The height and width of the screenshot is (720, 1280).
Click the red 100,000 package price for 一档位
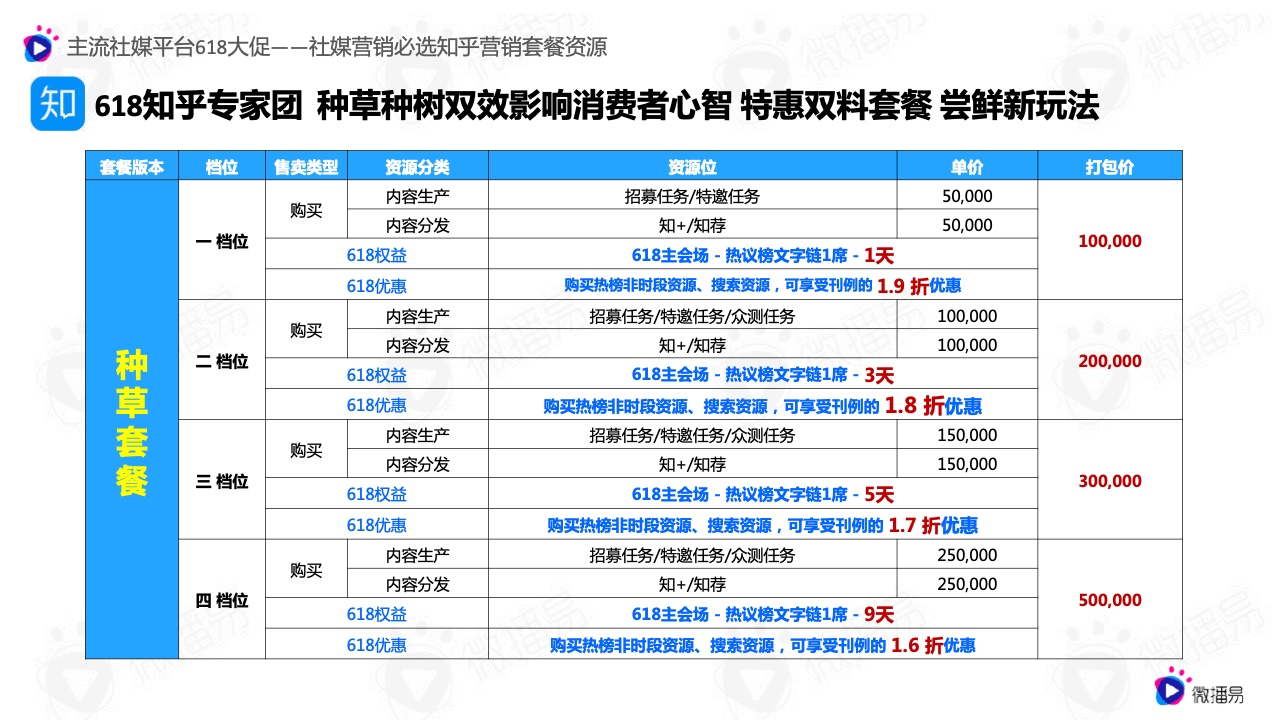click(x=1110, y=241)
